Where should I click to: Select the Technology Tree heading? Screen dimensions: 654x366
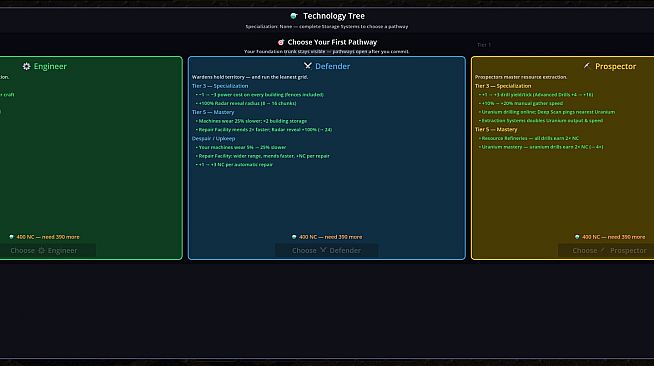(334, 16)
